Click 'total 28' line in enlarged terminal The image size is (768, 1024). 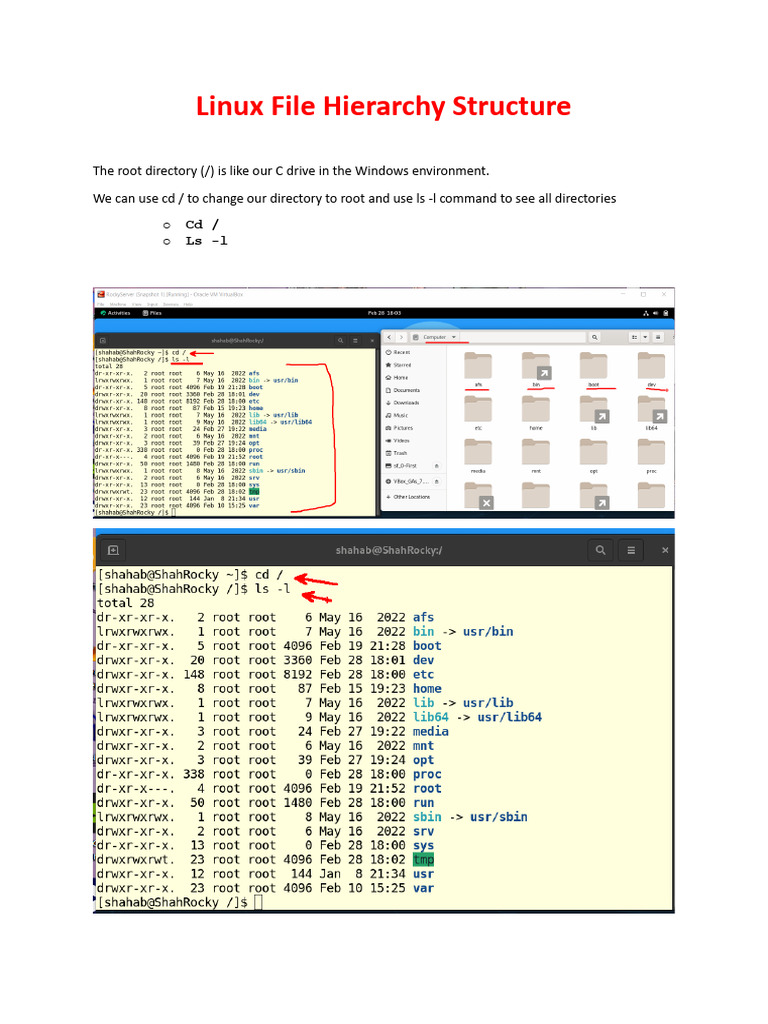tap(125, 603)
